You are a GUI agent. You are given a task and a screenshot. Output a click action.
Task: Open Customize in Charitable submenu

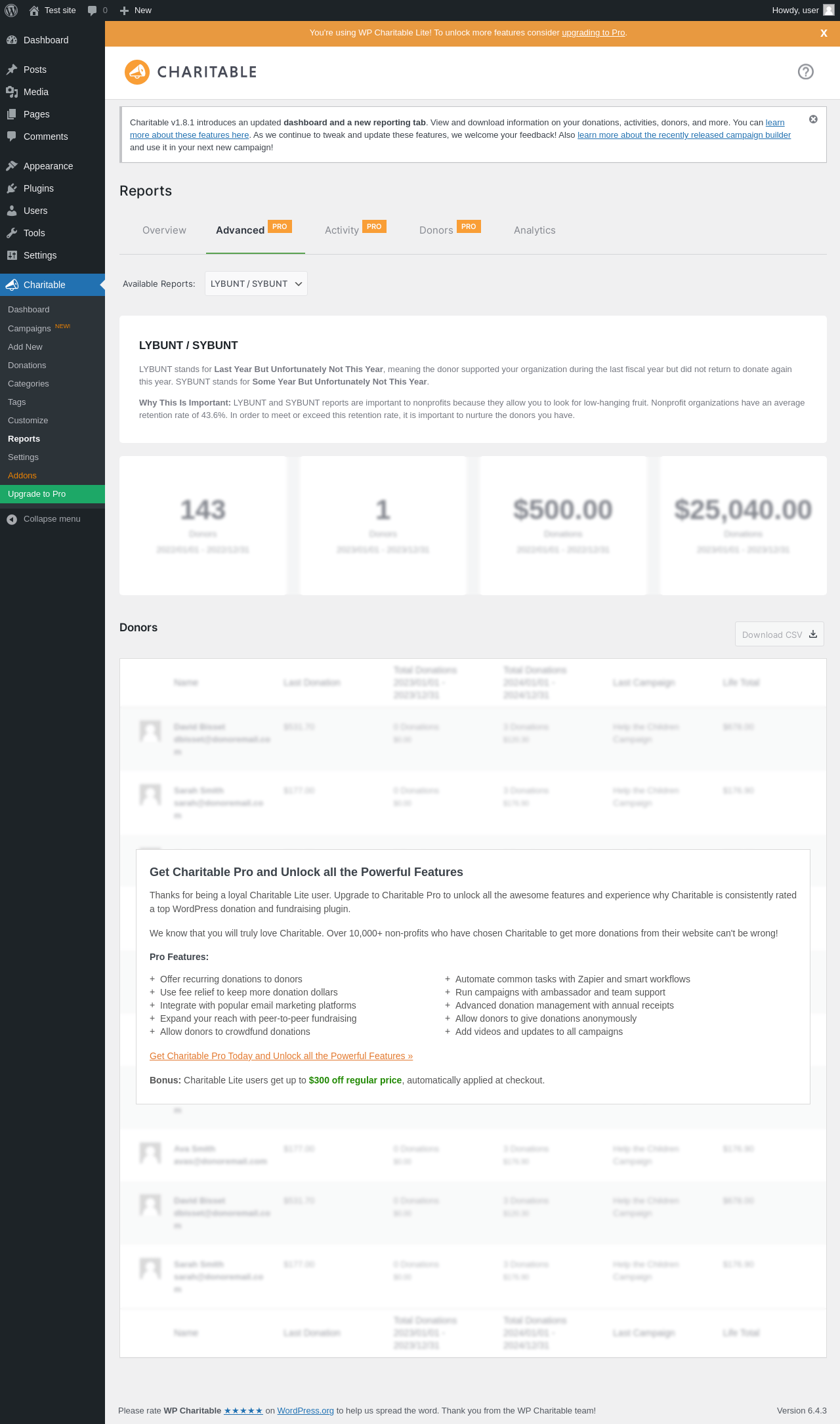click(x=52, y=420)
